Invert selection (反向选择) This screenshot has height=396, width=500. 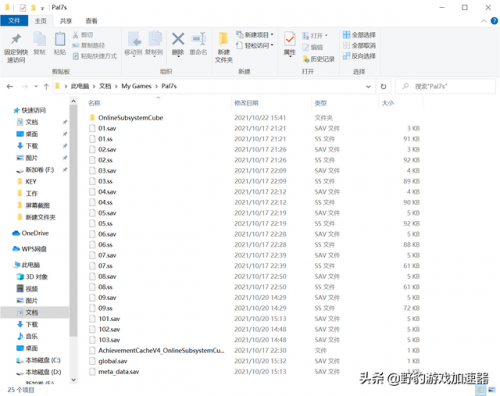coord(359,56)
